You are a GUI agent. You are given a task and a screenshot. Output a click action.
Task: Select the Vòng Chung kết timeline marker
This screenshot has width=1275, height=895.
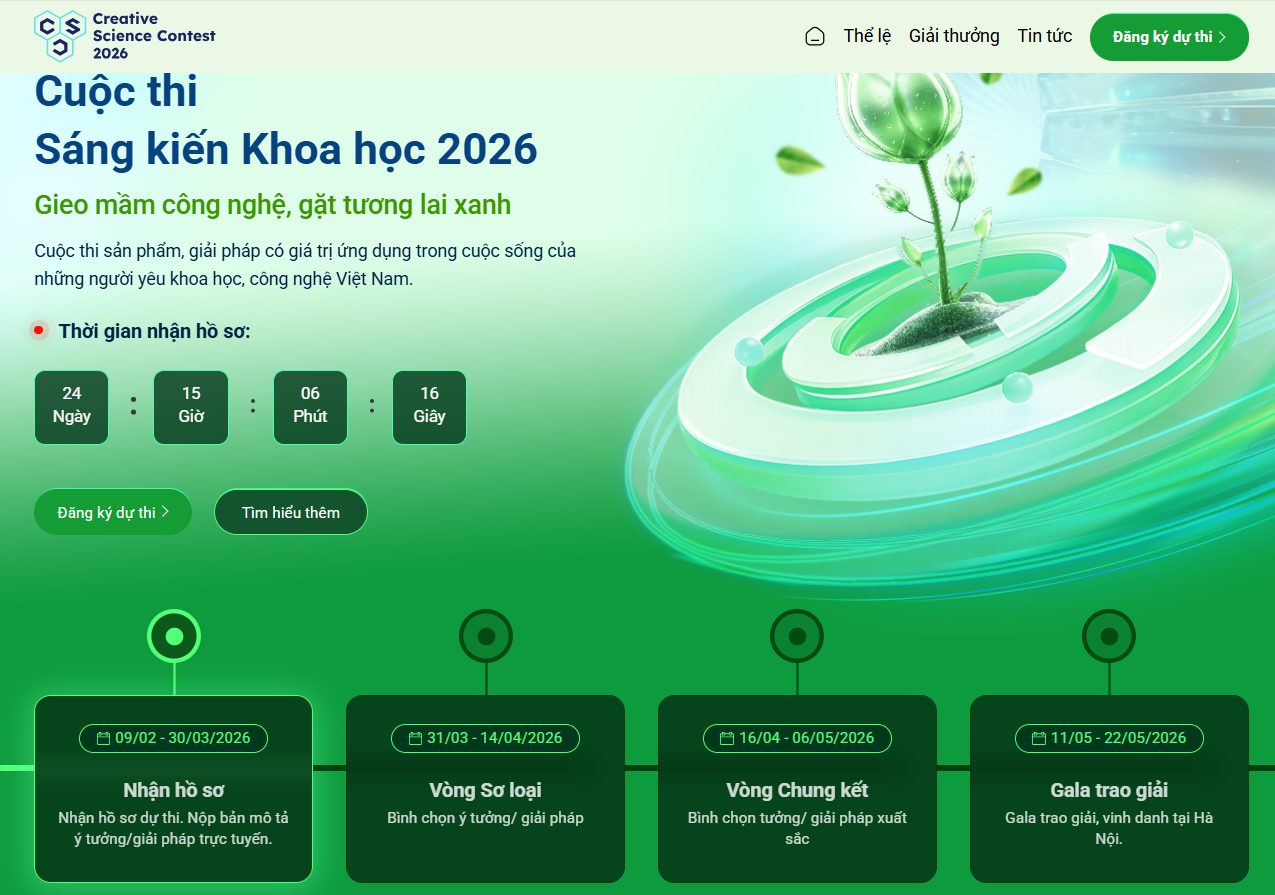797,636
